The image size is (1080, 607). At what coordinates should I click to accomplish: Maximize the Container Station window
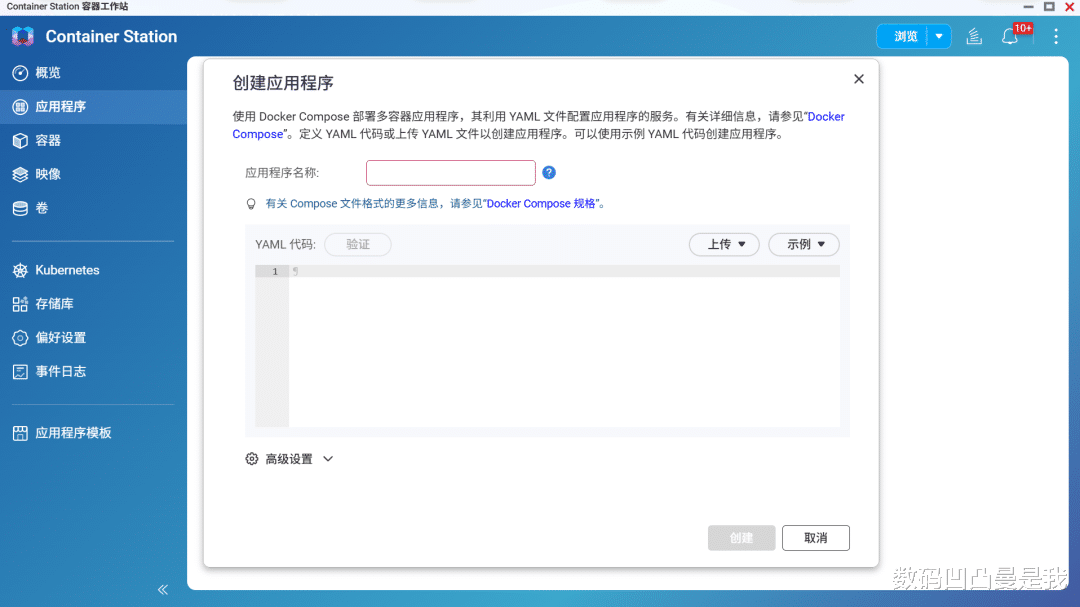click(1049, 6)
